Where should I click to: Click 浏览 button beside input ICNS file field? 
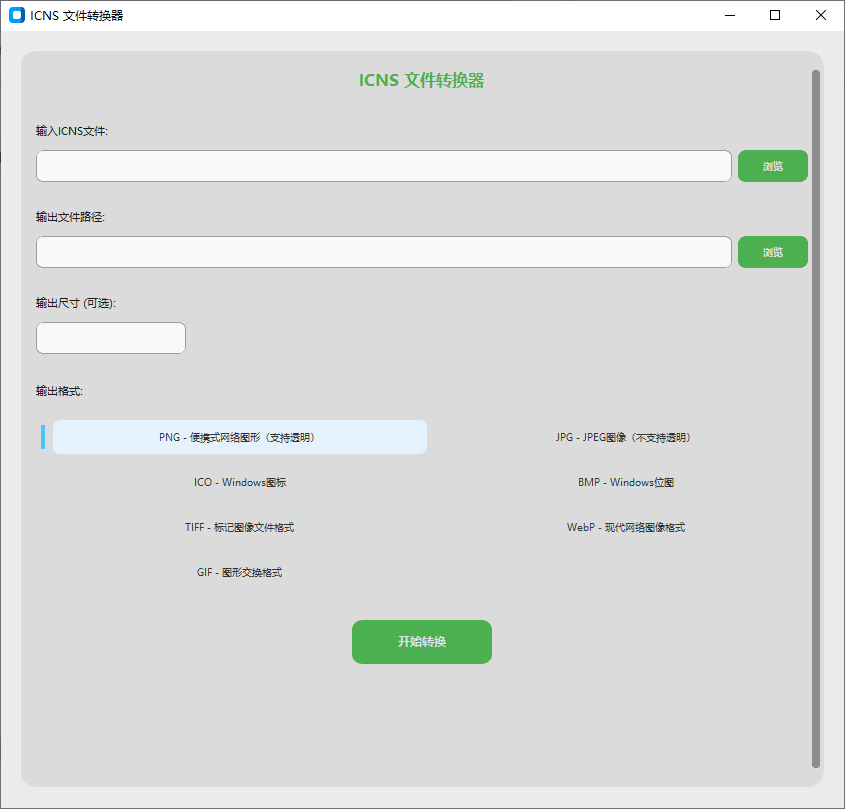772,166
